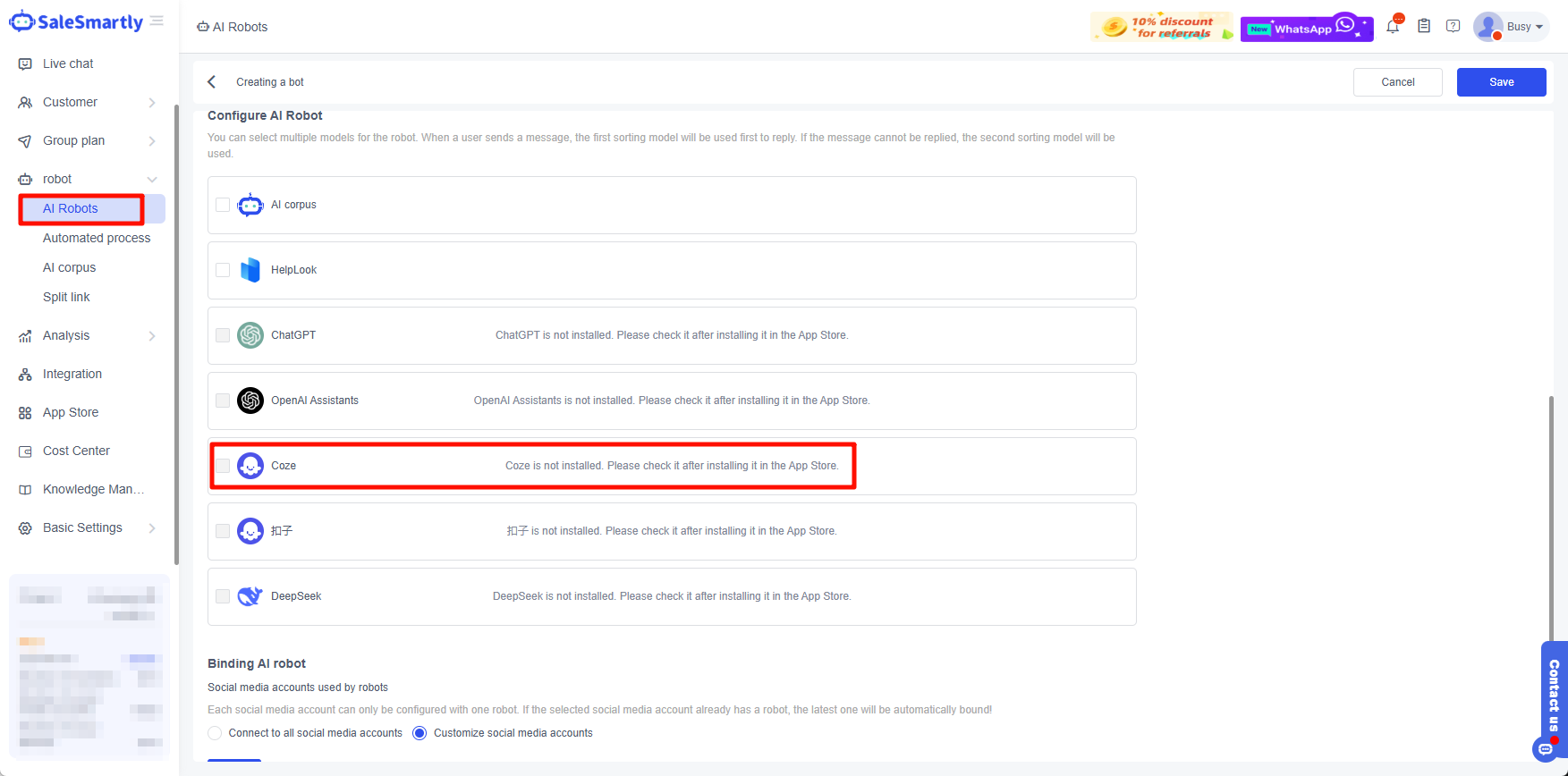This screenshot has width=1568, height=776.
Task: Click the notification bell icon
Action: pyautogui.click(x=1393, y=27)
